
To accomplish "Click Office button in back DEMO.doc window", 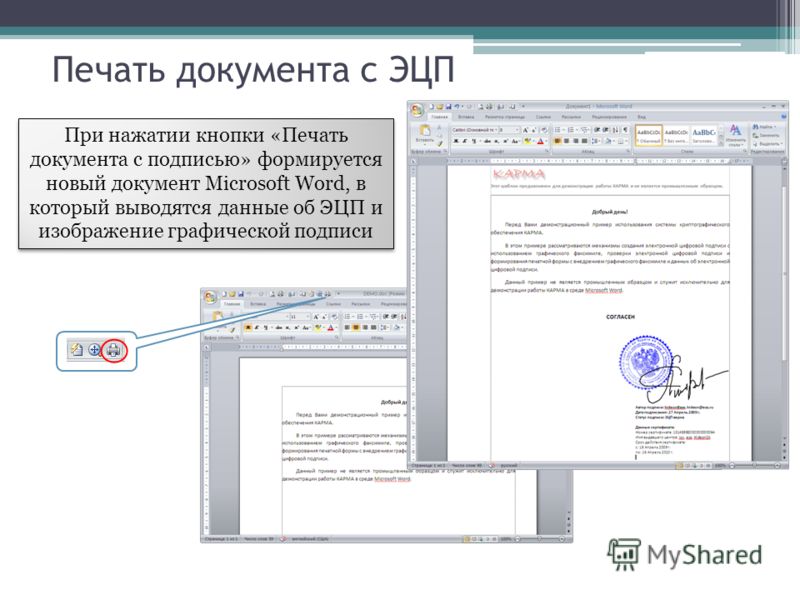I will coord(210,297).
